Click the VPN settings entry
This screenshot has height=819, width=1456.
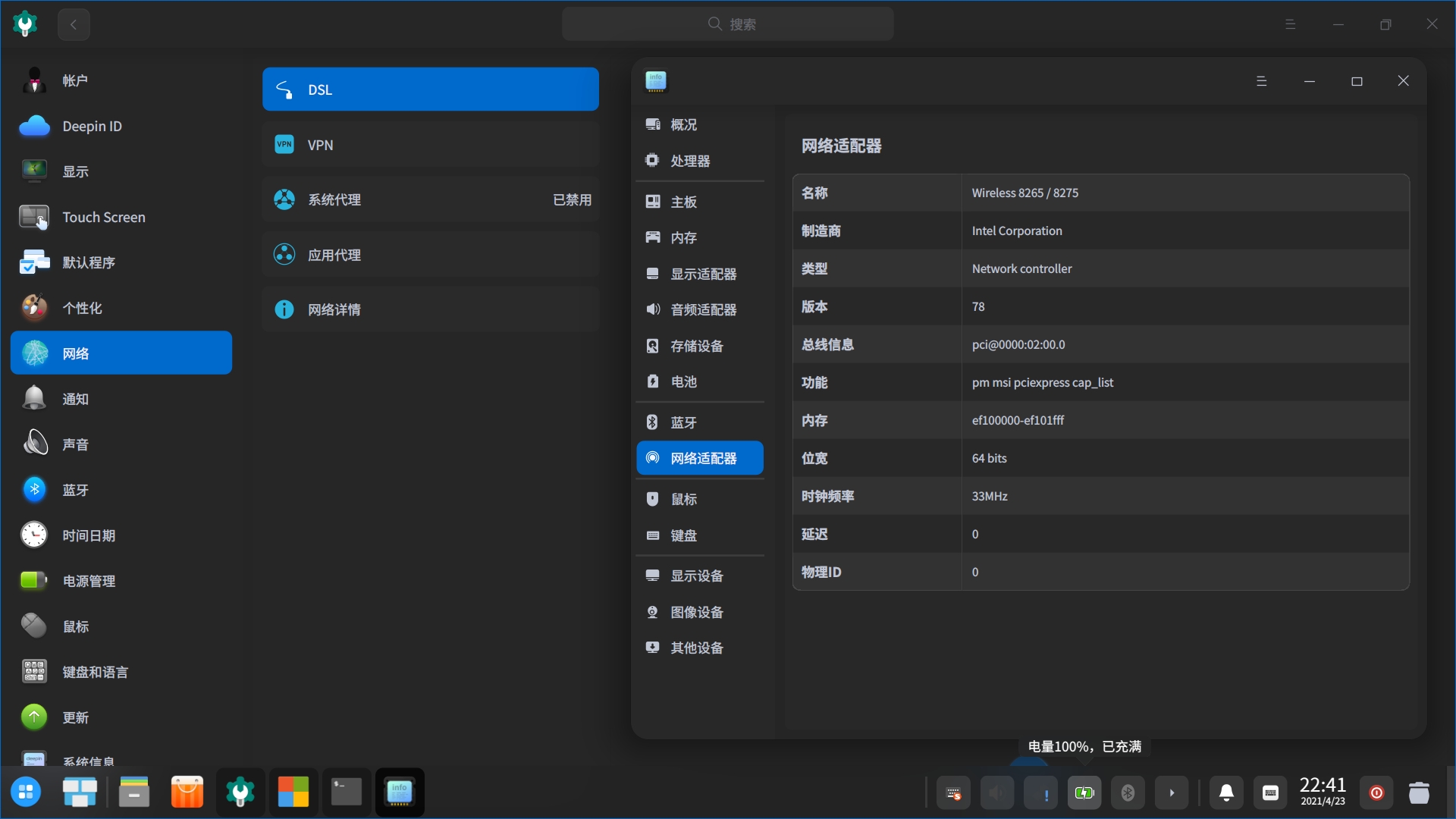[x=430, y=145]
